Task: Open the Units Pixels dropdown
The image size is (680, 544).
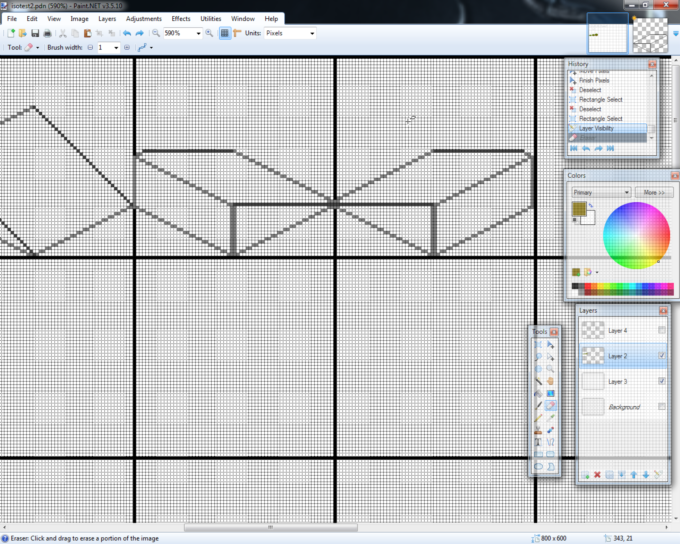Action: tap(312, 33)
